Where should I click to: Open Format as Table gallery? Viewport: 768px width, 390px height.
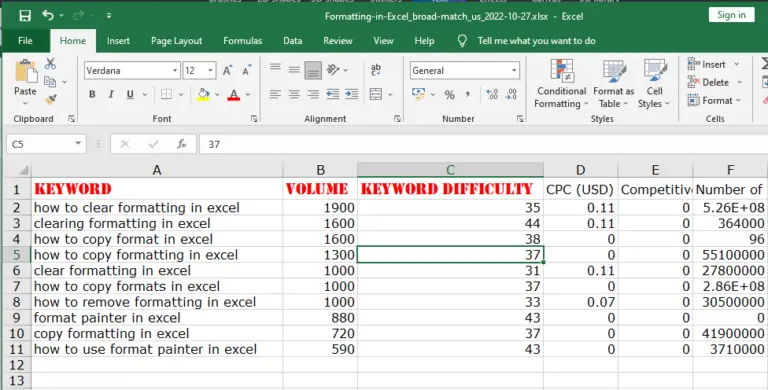coord(613,84)
